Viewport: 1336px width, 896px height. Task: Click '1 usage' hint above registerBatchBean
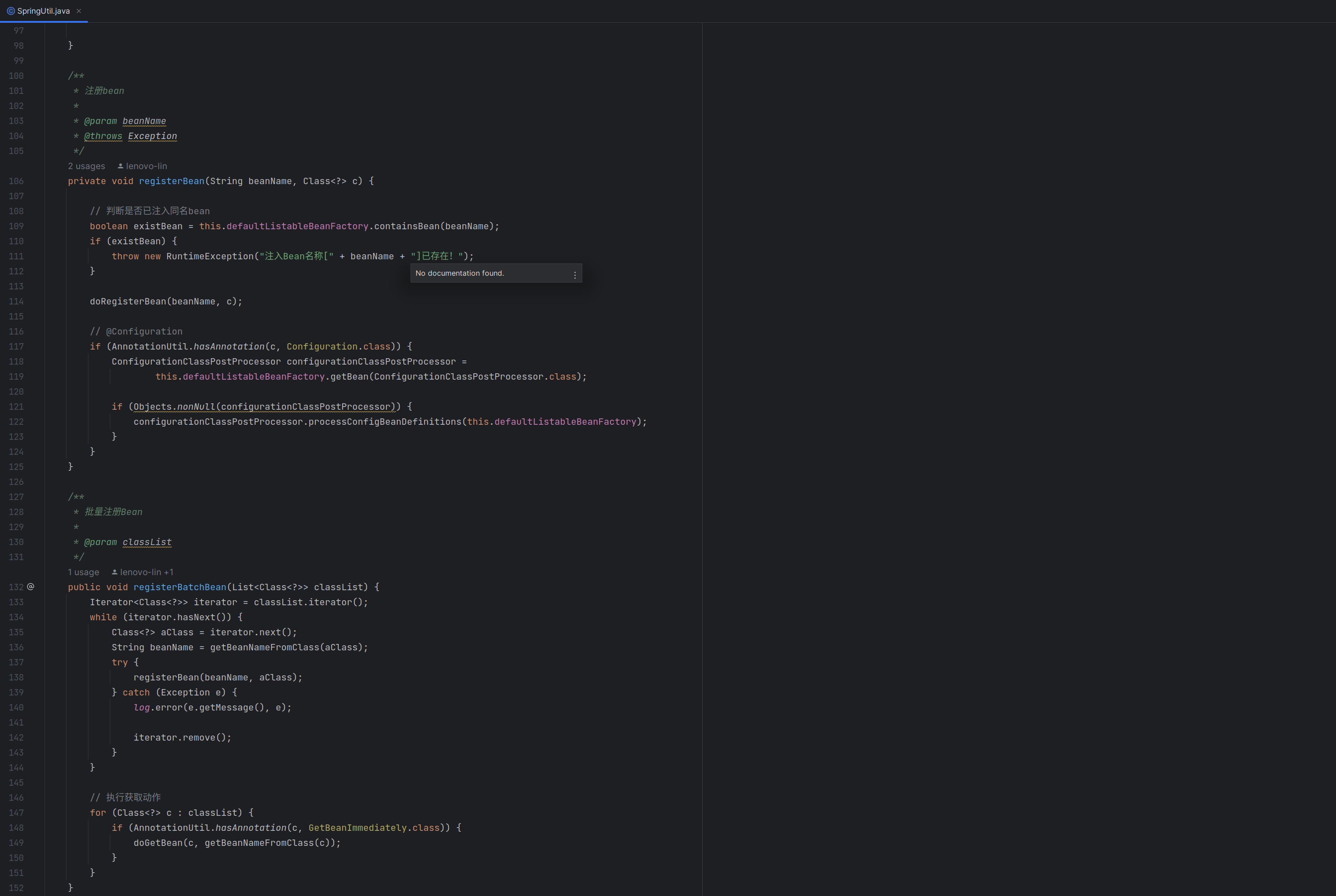tap(83, 572)
